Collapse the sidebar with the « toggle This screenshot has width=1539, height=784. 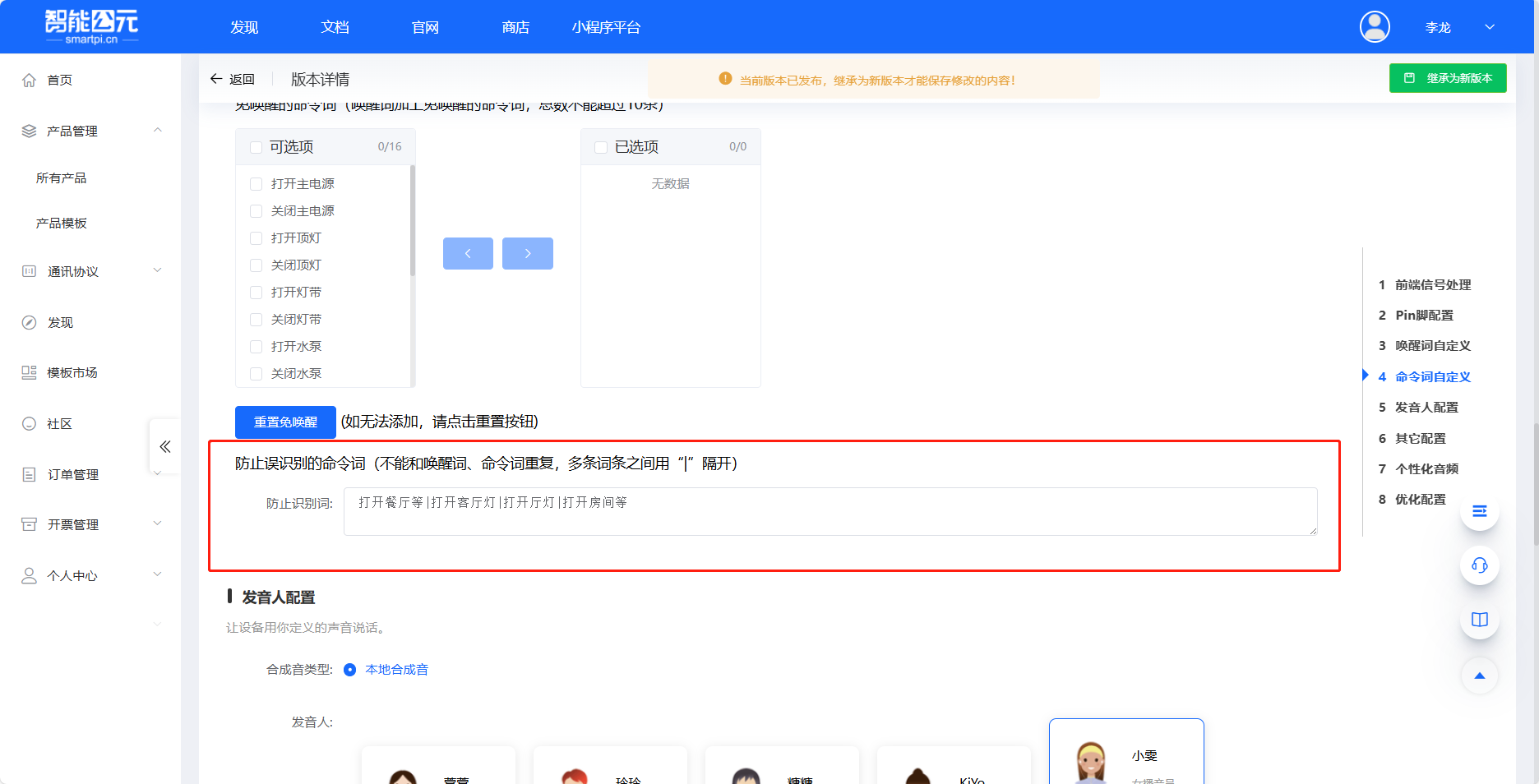click(x=164, y=446)
